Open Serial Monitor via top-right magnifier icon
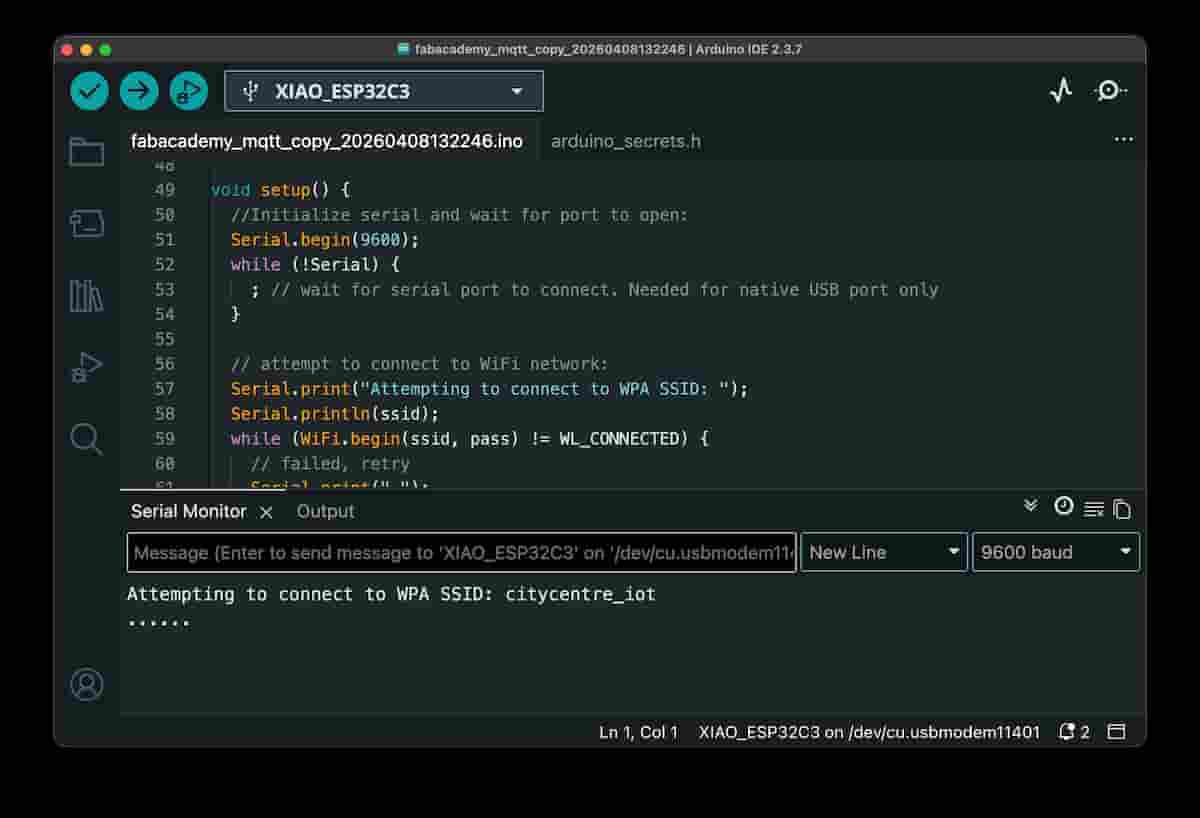Screen dimensions: 1200x818 (x=1110, y=91)
